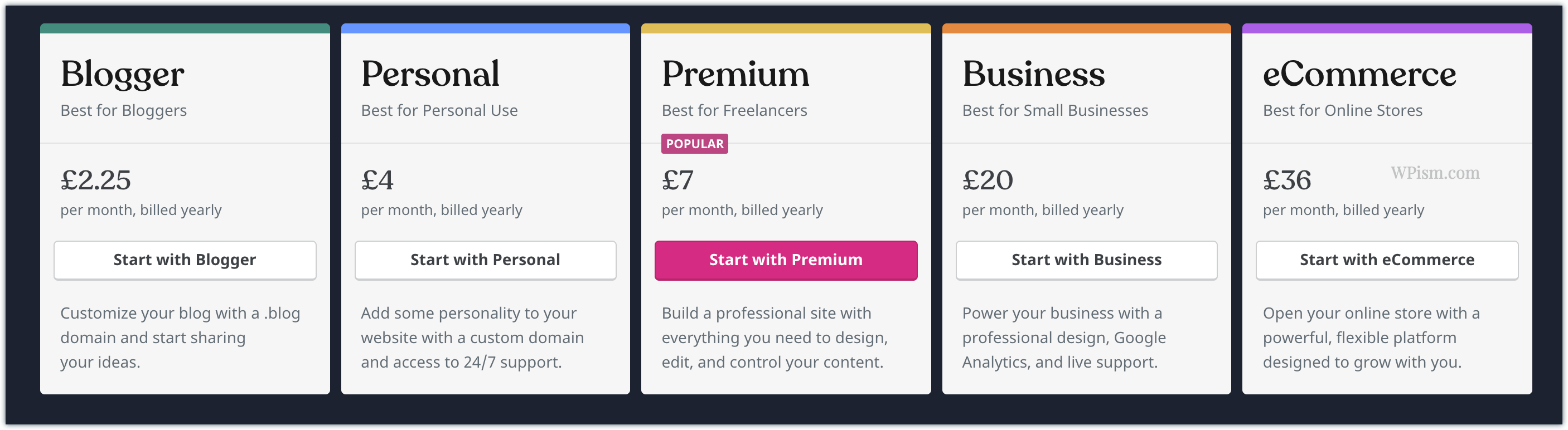Click the £7 price on Premium card
The width and height of the screenshot is (1568, 430).
coord(677,180)
